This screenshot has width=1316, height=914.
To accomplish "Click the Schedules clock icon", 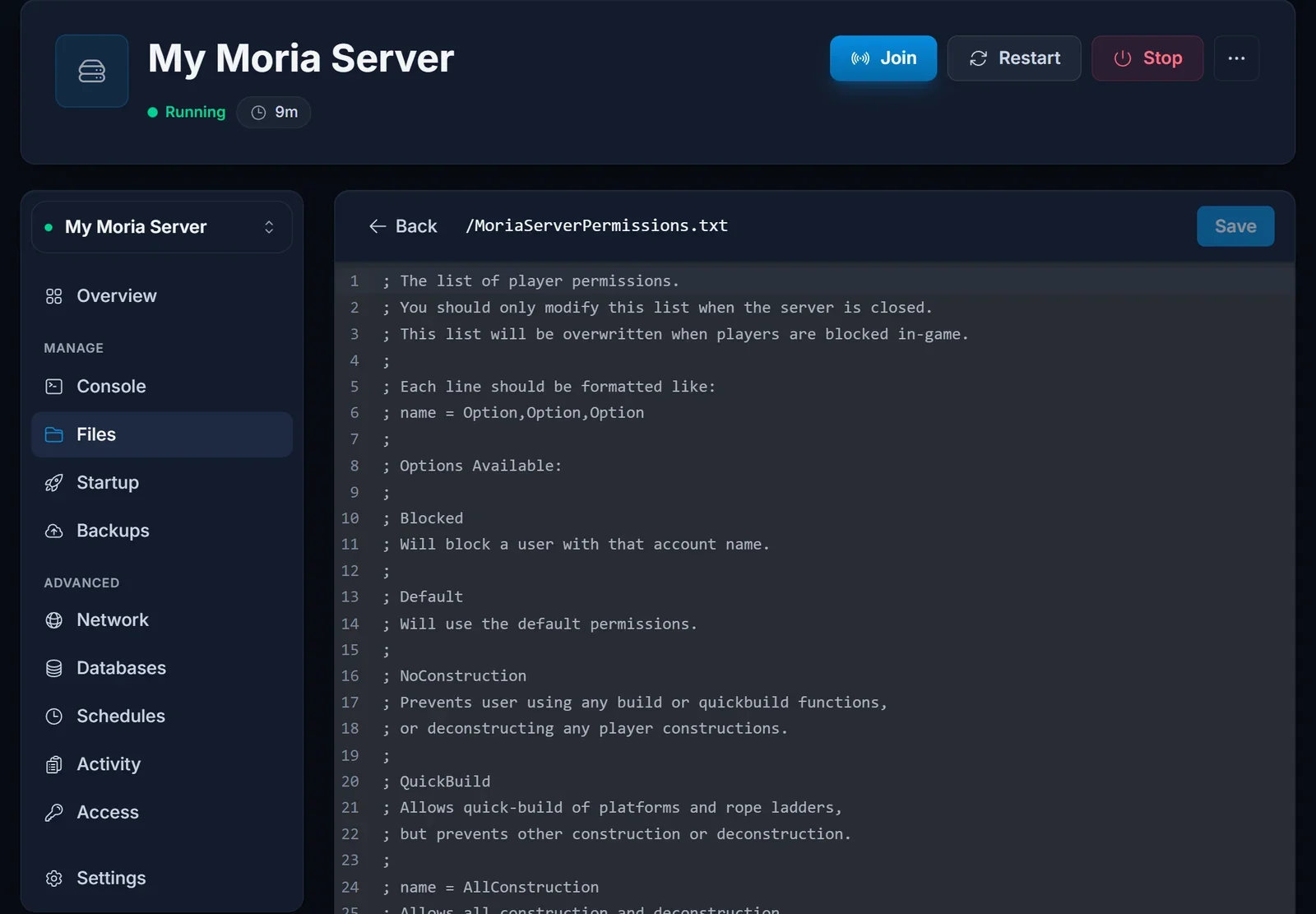I will click(54, 717).
